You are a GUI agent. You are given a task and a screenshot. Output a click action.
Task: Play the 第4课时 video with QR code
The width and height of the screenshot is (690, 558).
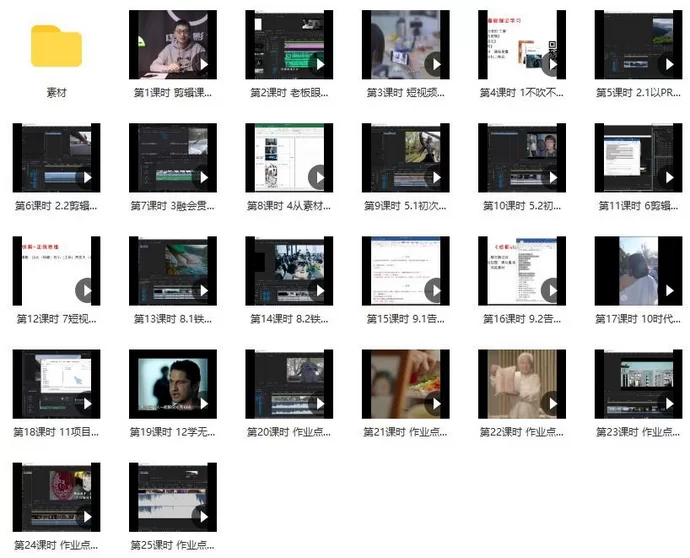(550, 64)
